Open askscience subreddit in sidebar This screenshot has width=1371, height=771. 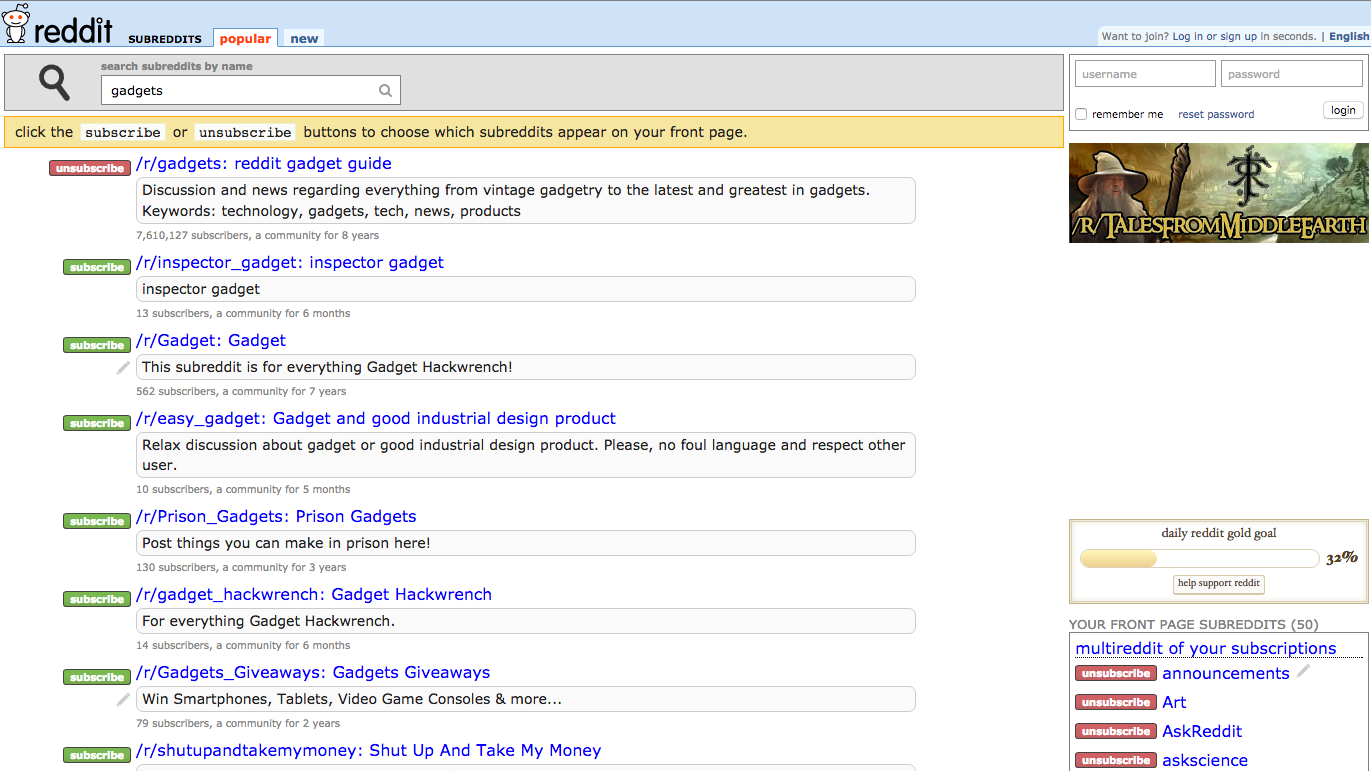[x=1205, y=760]
